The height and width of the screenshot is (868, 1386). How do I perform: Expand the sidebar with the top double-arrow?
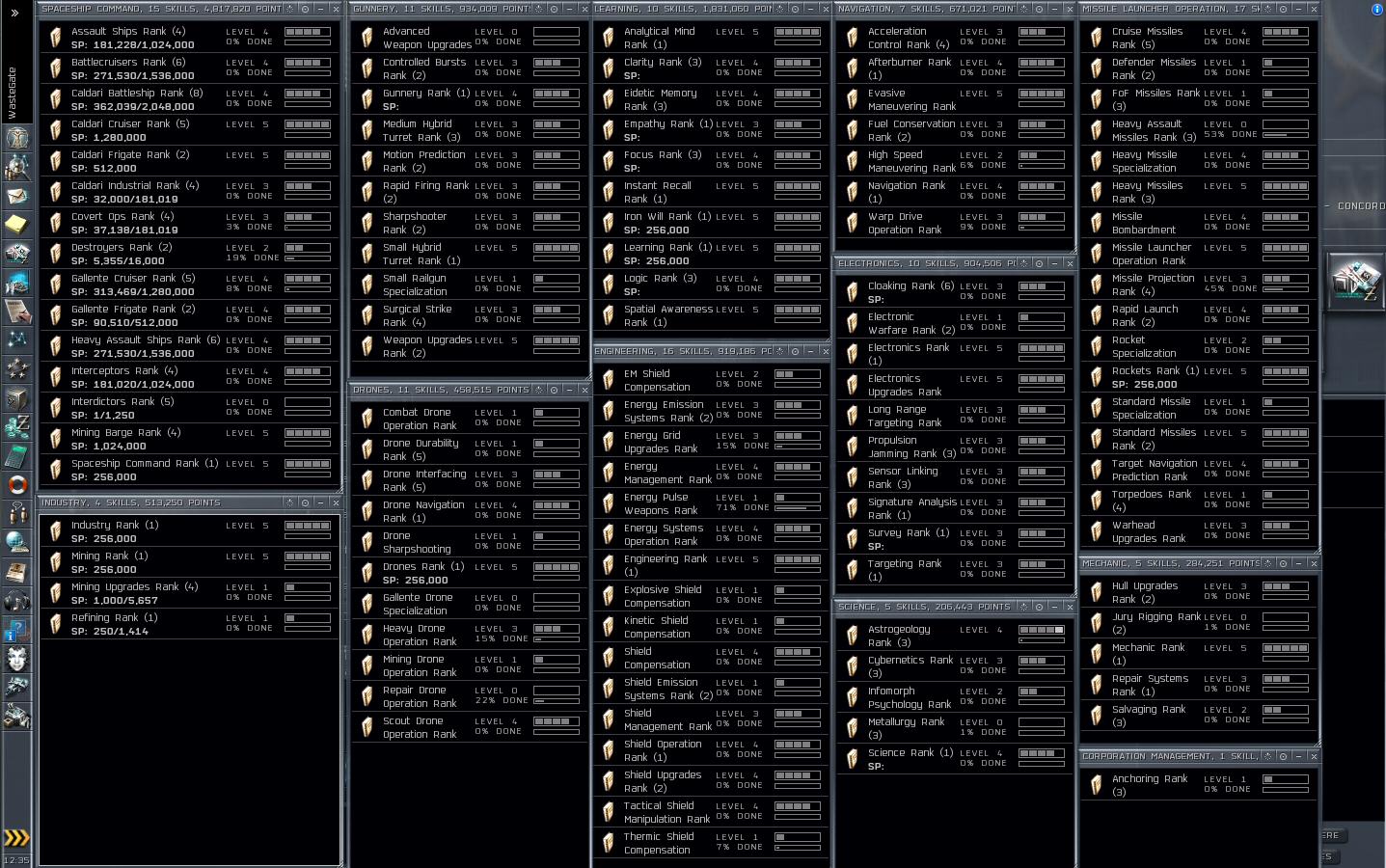pyautogui.click(x=16, y=13)
